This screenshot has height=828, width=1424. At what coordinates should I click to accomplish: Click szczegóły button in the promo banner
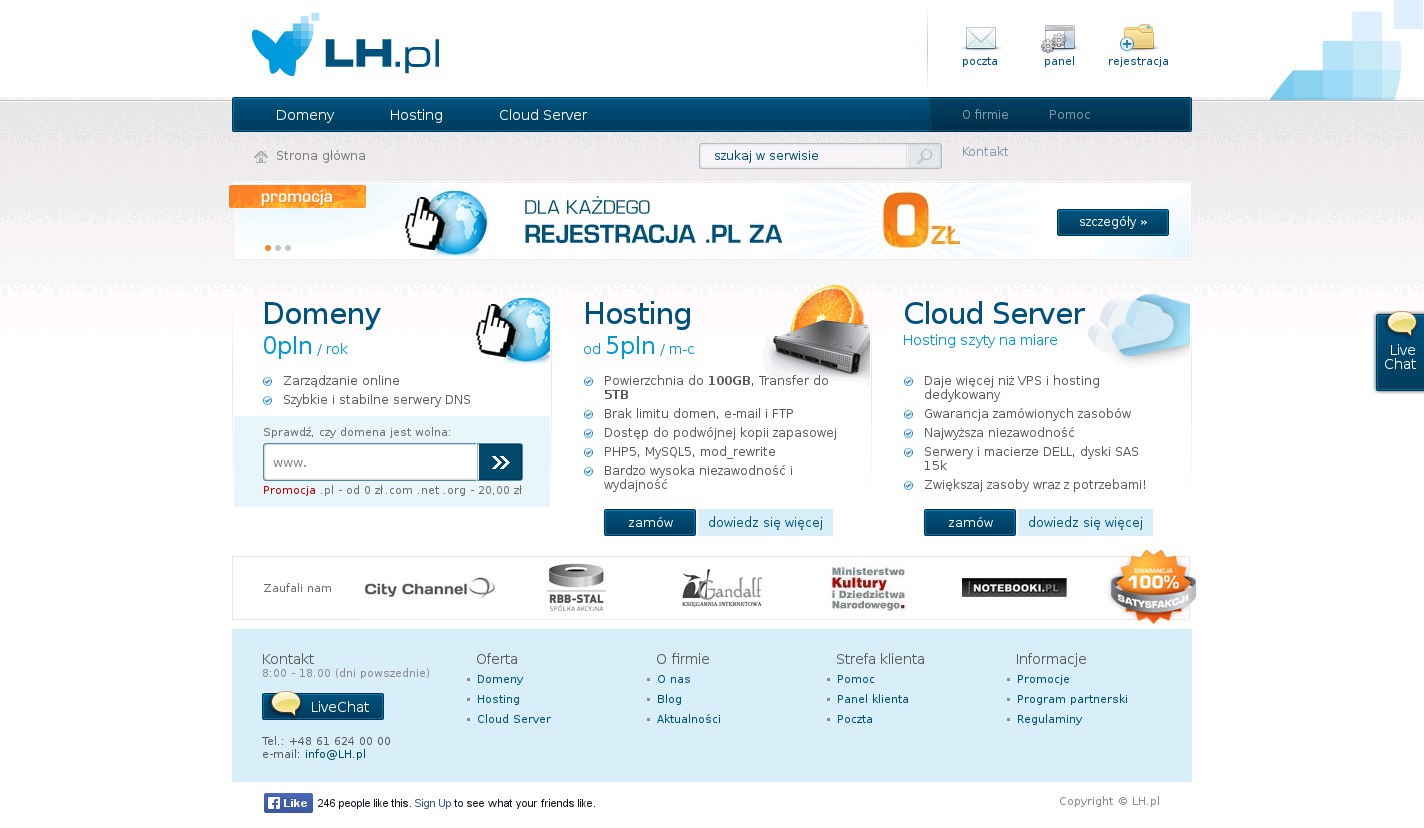[x=1112, y=222]
